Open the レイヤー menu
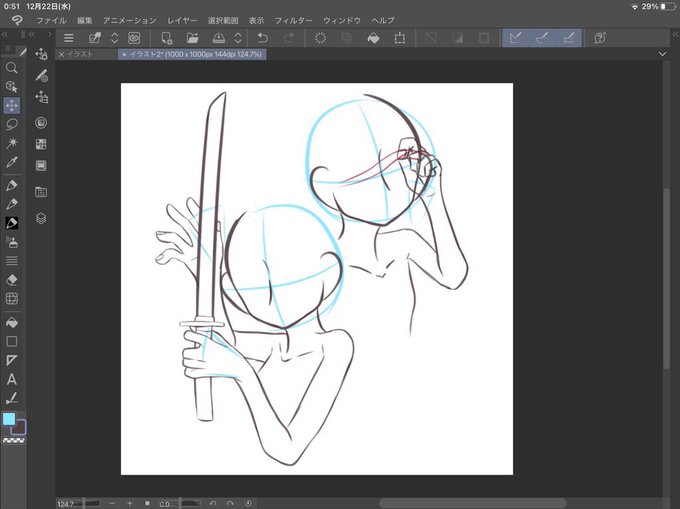Viewport: 680px width, 509px height. click(182, 20)
